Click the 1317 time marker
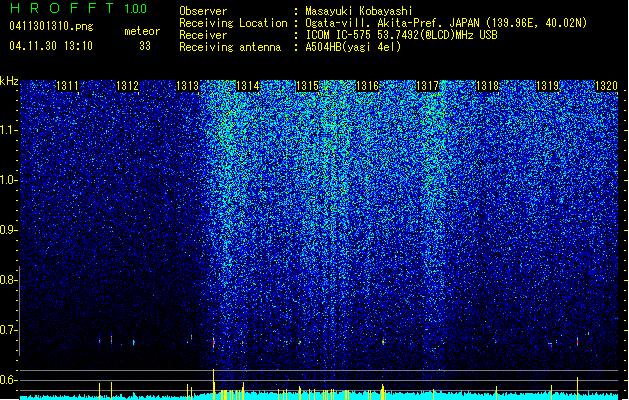Viewport: 629px width, 400px height. click(427, 86)
